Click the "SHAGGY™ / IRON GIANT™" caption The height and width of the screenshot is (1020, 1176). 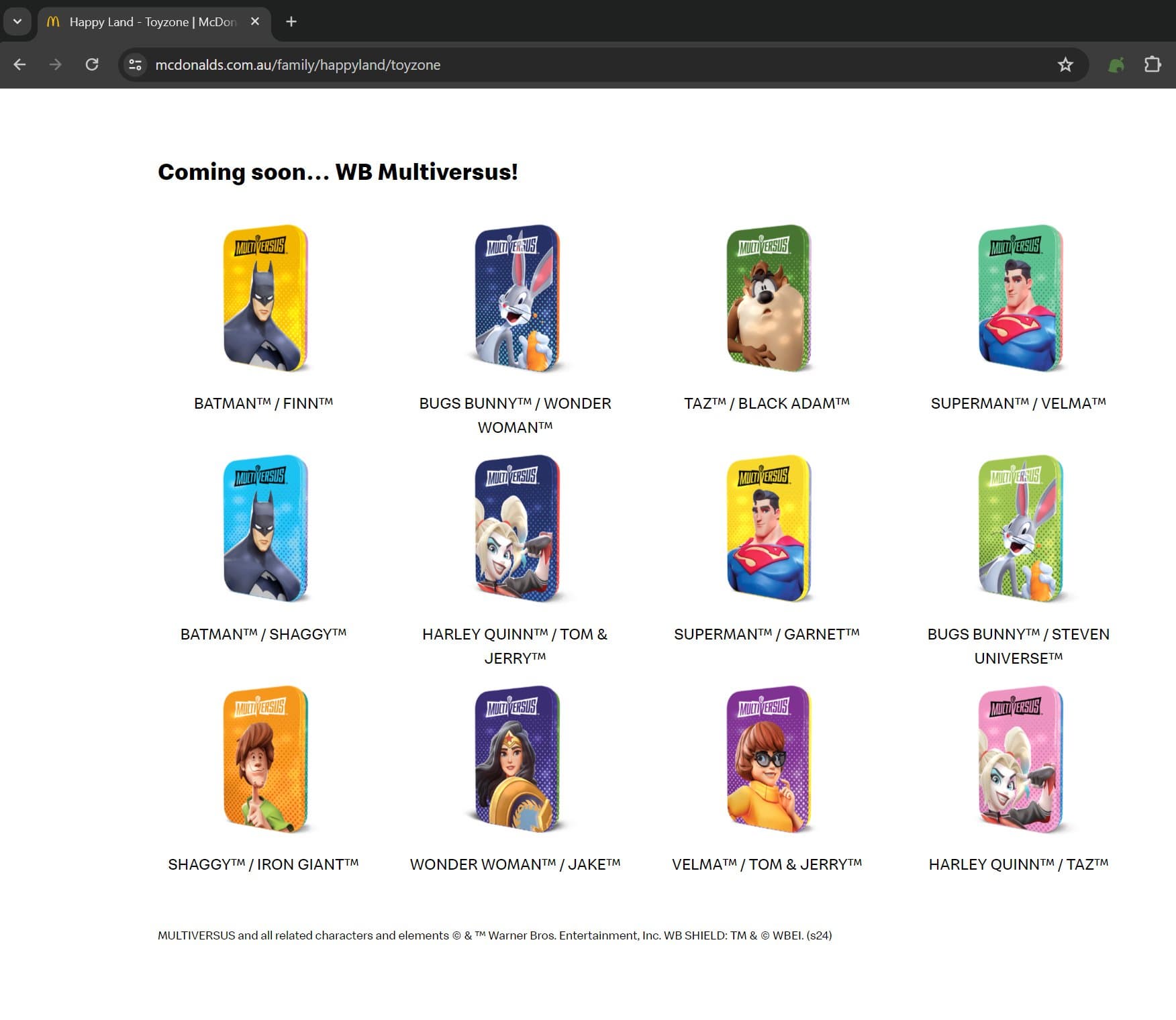pos(264,864)
